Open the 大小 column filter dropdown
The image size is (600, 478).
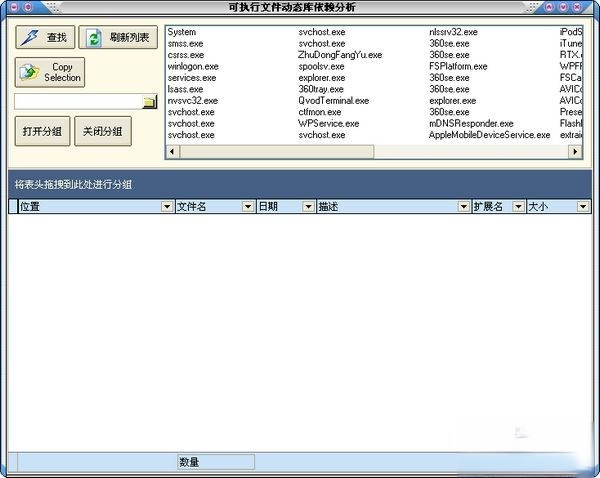(x=582, y=207)
